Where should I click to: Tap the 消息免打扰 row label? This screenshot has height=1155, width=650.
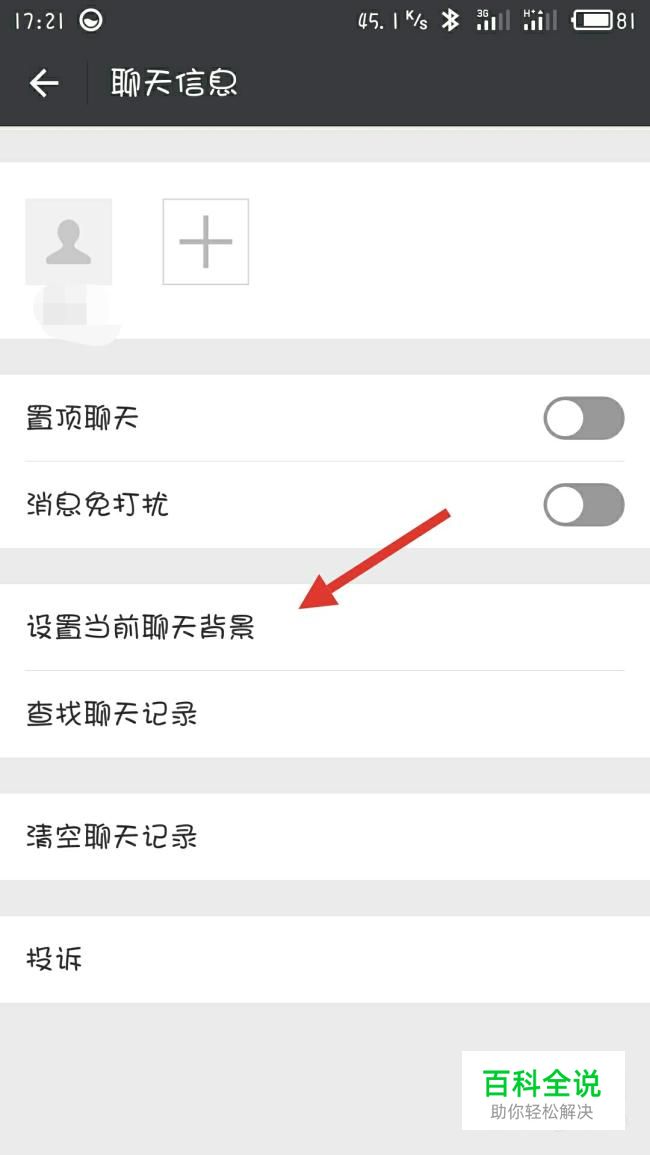[97, 505]
